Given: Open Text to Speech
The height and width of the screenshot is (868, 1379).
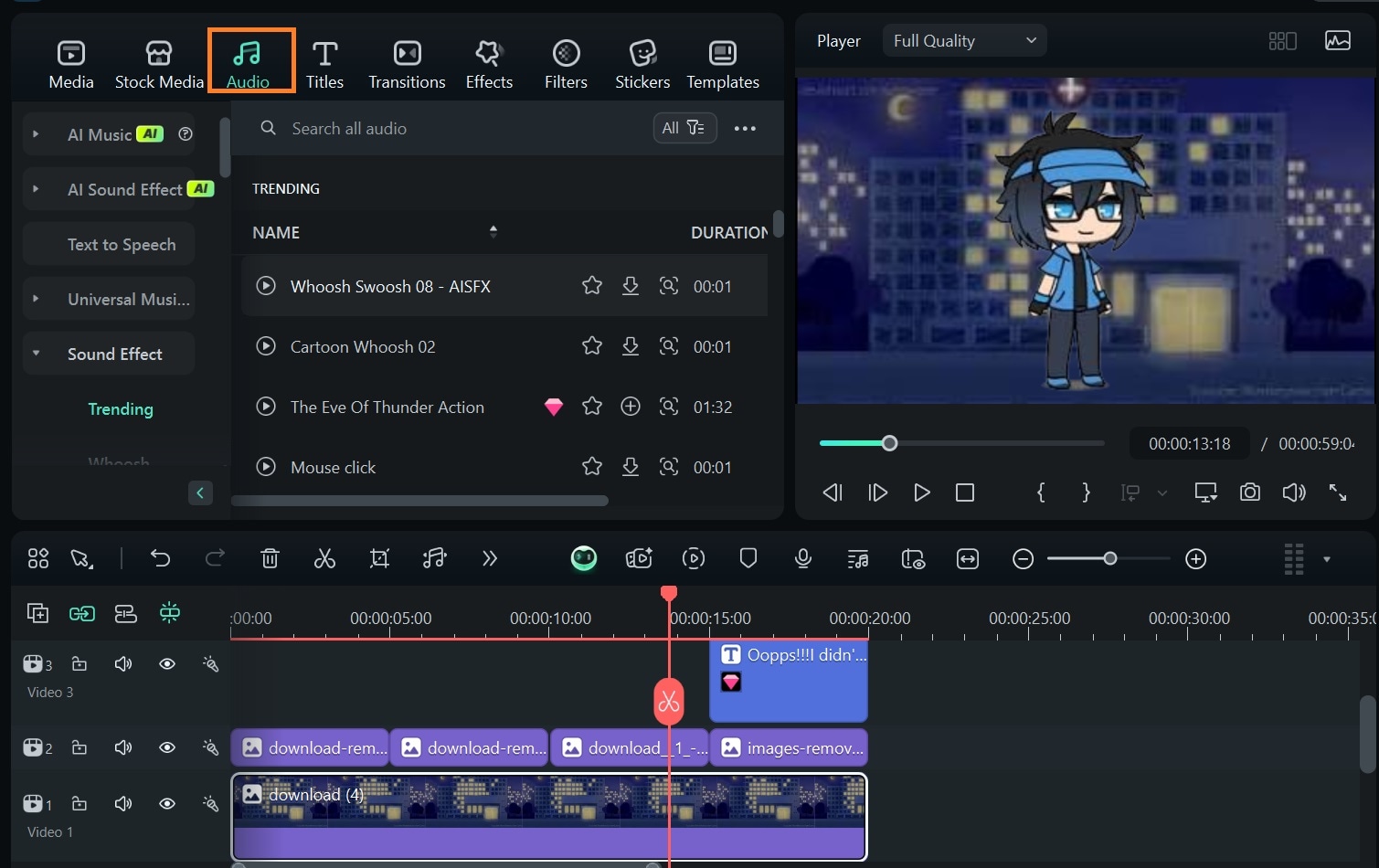Looking at the screenshot, I should click(109, 244).
